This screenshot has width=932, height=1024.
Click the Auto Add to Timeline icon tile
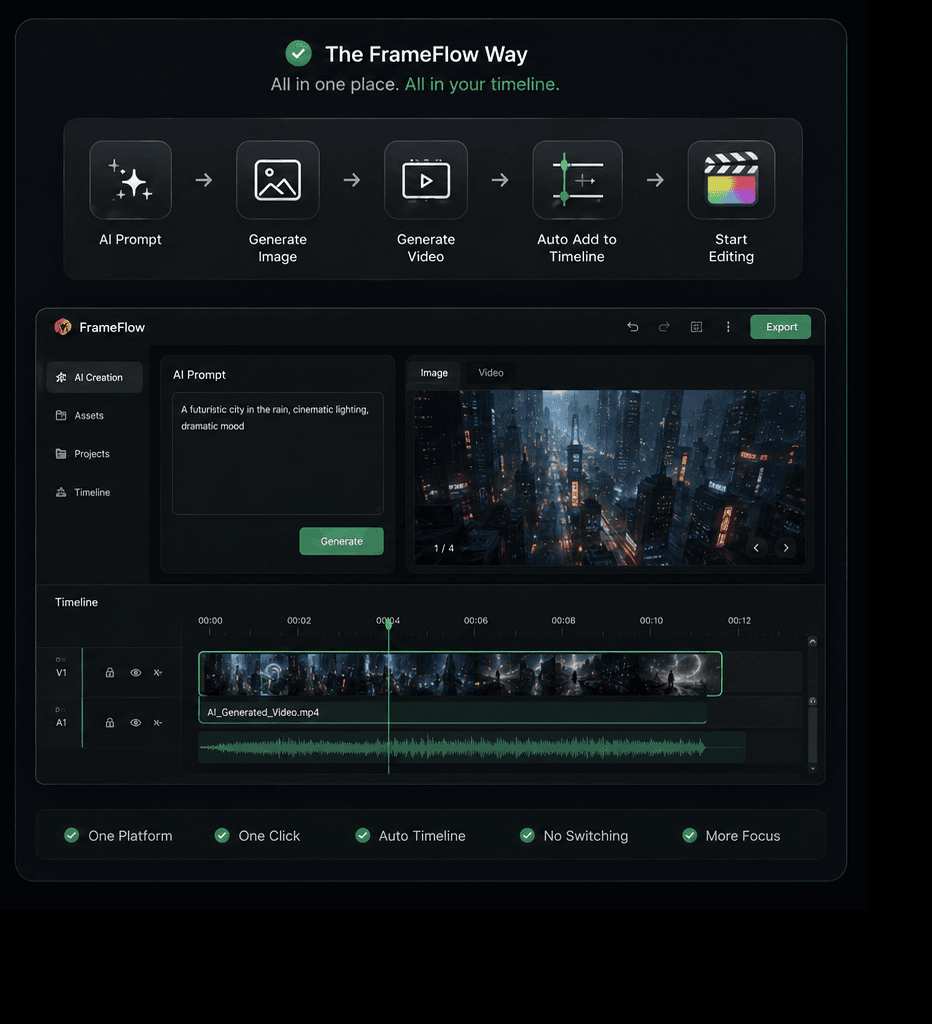pyautogui.click(x=577, y=180)
